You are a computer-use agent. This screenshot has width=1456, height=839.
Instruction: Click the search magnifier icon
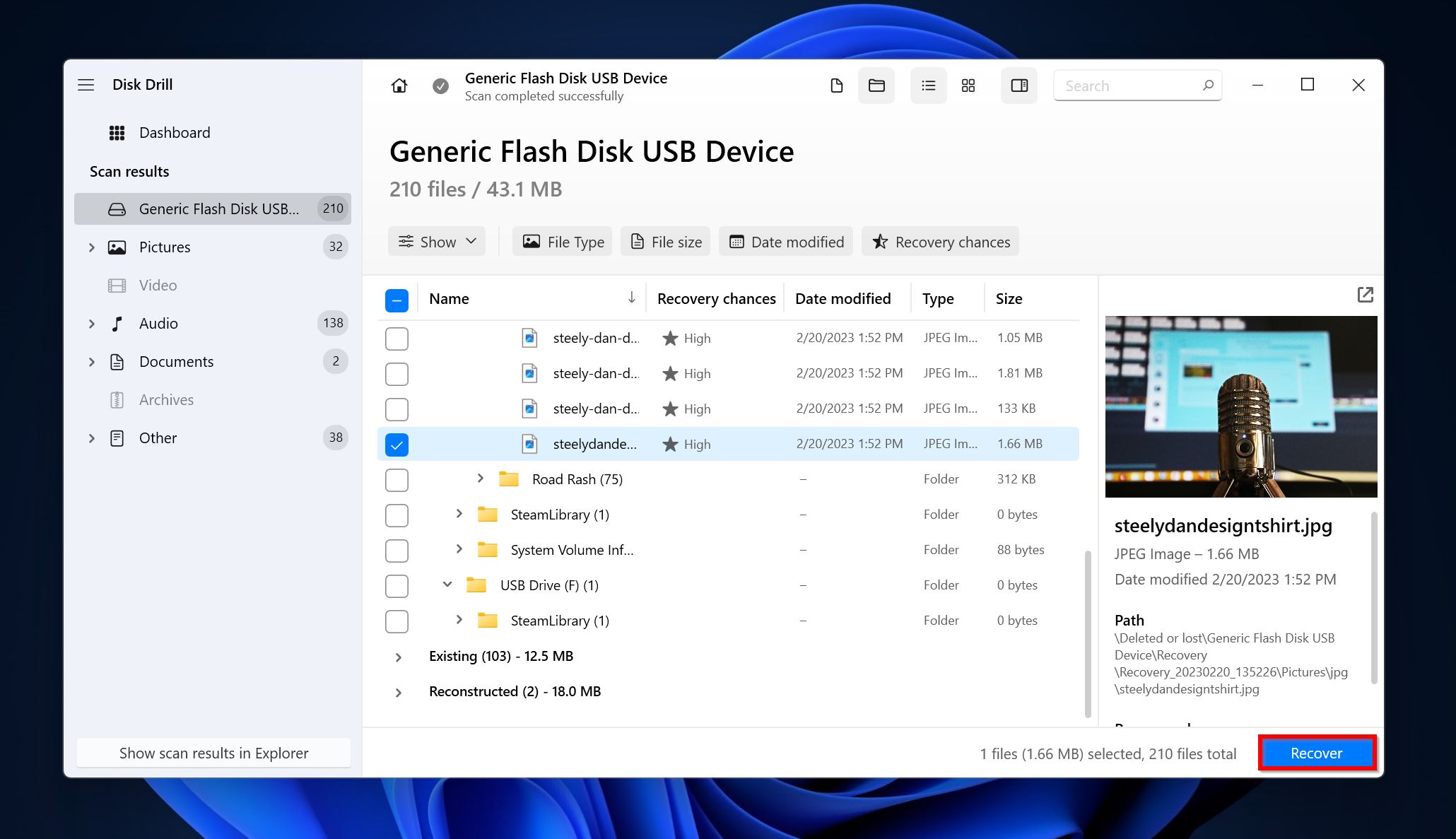[1208, 86]
